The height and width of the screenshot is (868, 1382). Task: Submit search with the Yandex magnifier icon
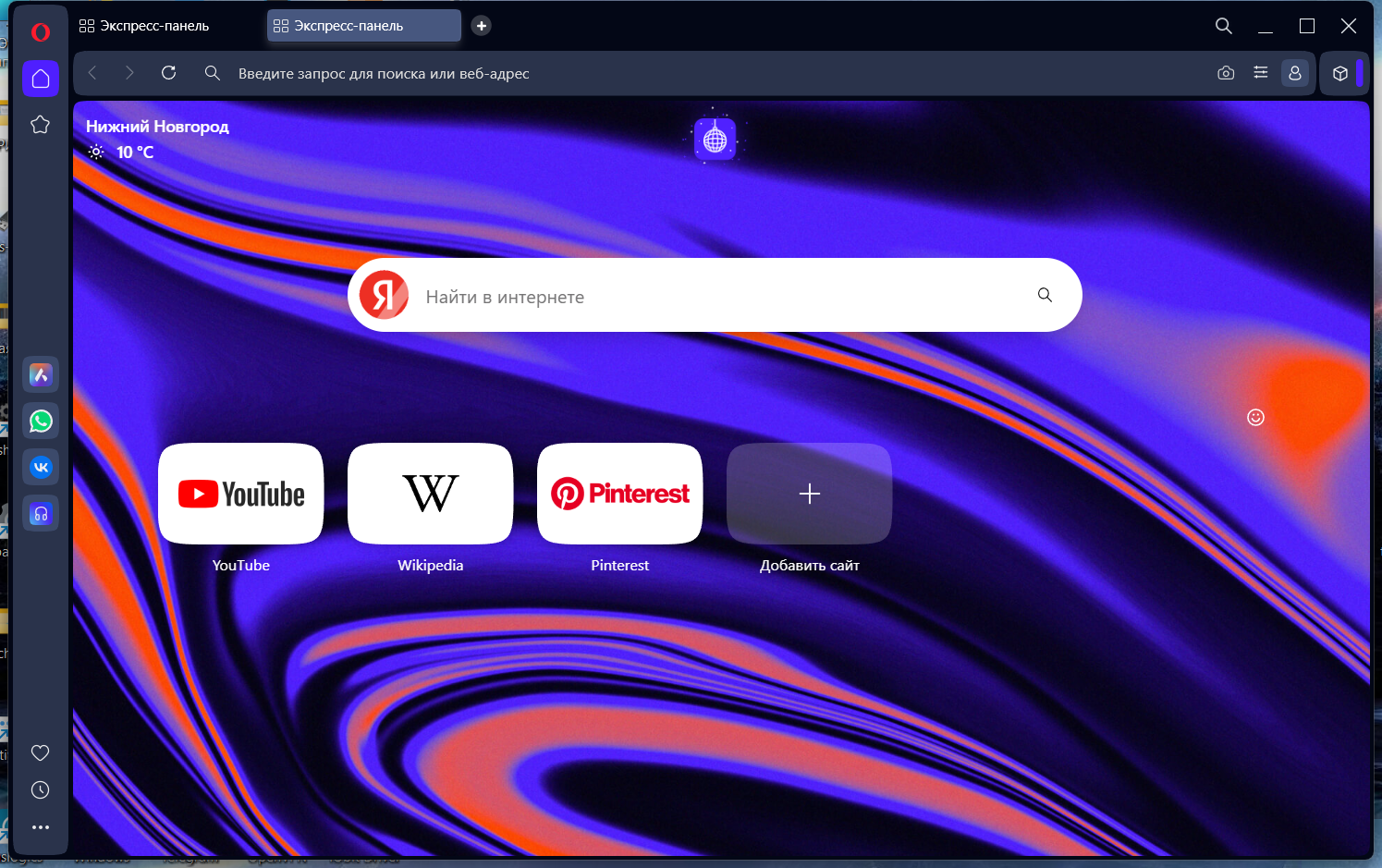coord(1045,295)
